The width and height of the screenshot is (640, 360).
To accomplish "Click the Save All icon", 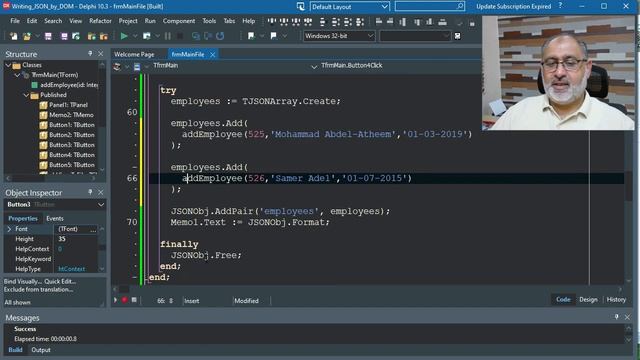I will point(64,36).
